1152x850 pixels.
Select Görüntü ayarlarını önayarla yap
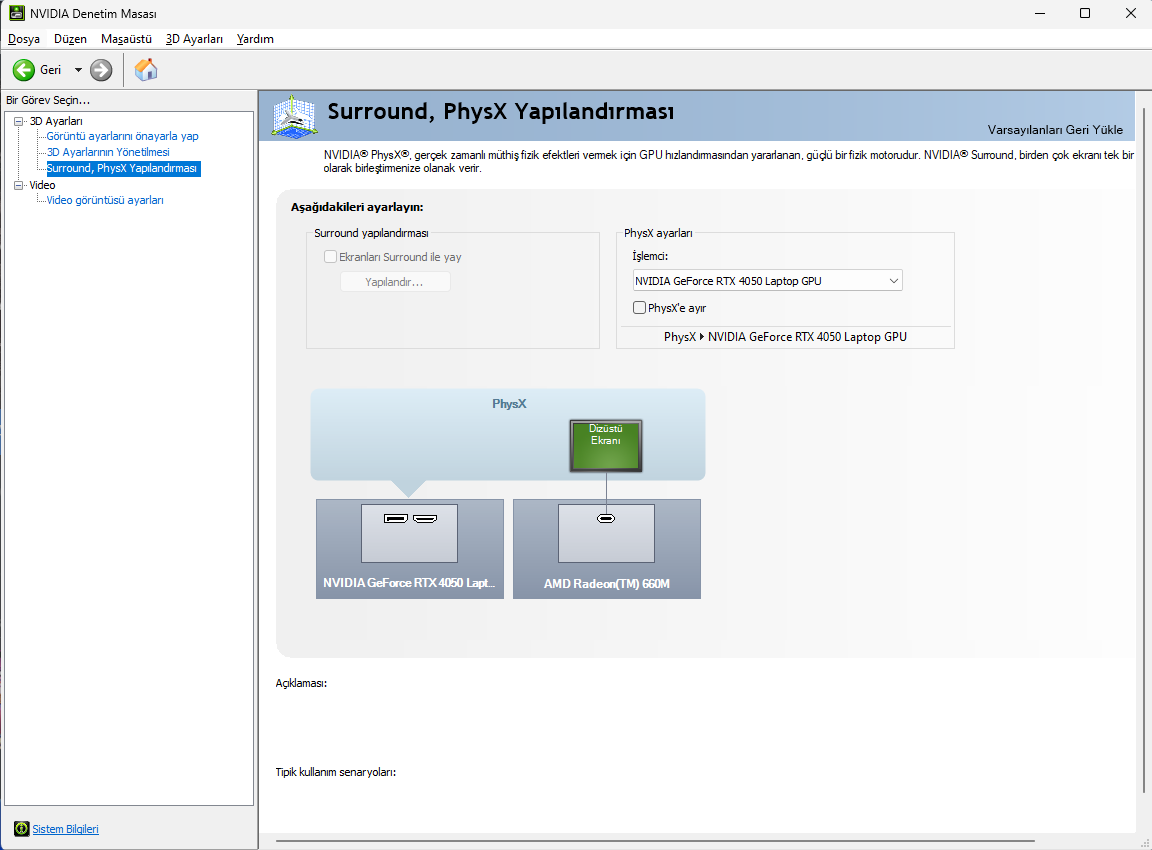tap(123, 136)
